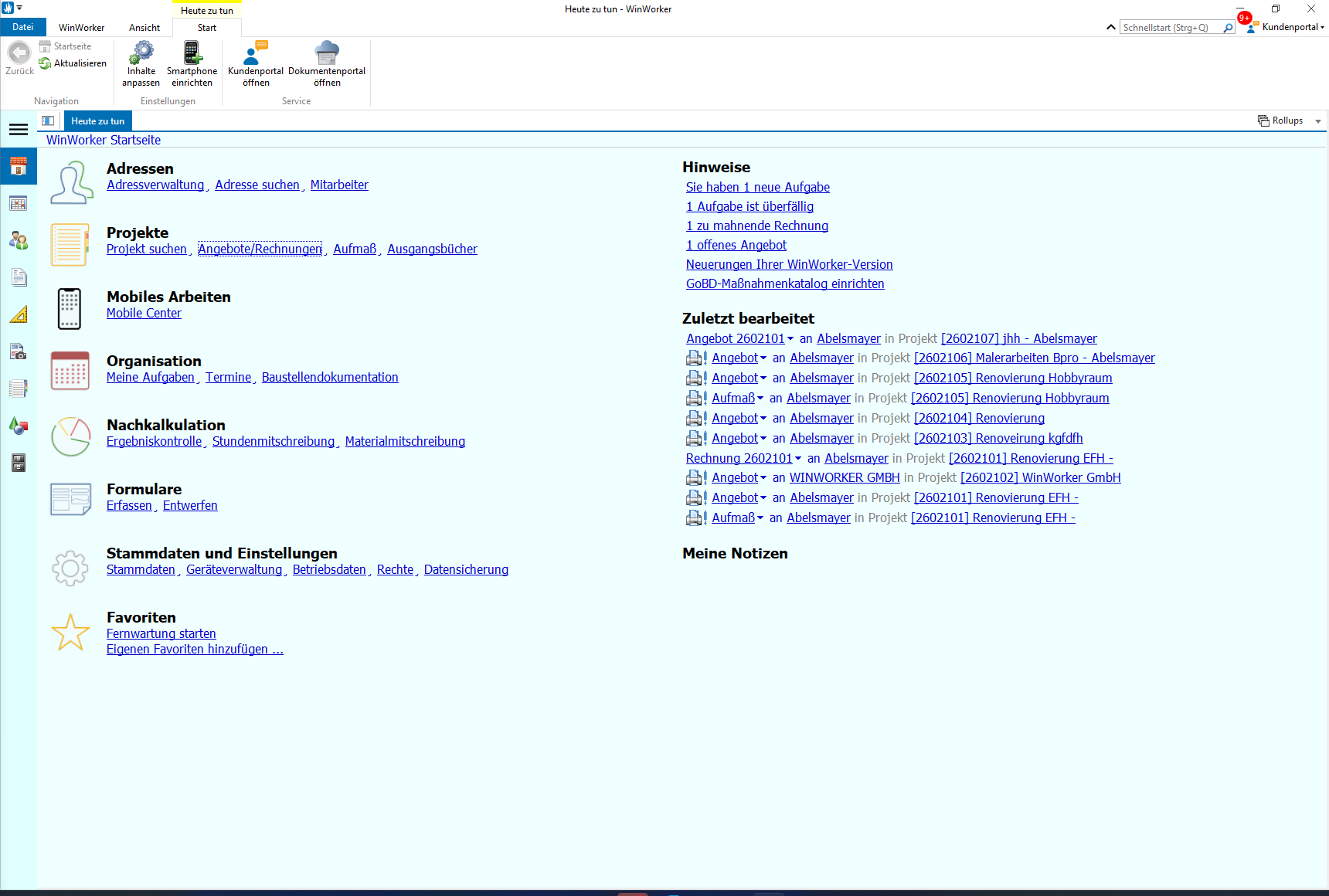Screen dimensions: 1329x896
Task: Click the two-people icon in the left sidebar
Action: tap(19, 241)
